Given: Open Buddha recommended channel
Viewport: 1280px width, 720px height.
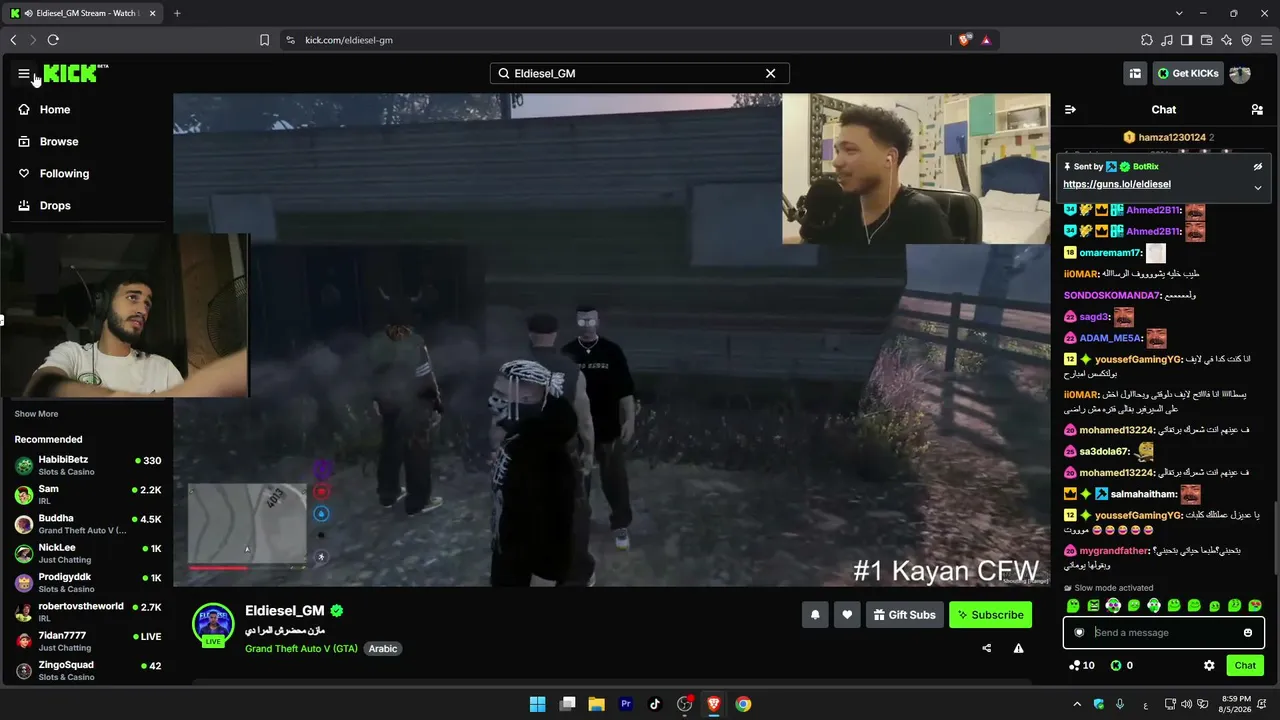Looking at the screenshot, I should click(87, 524).
